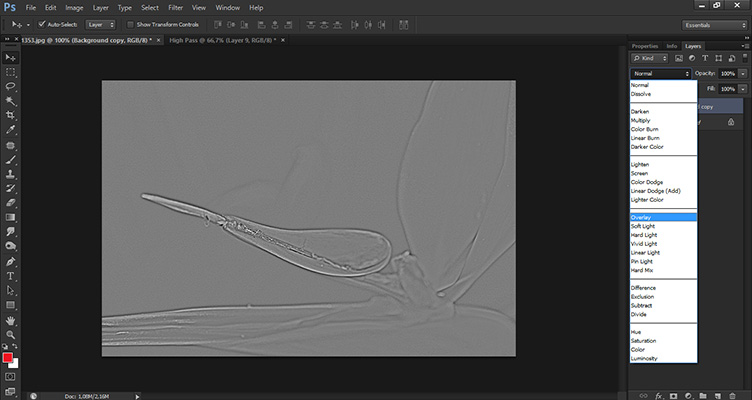Switch to the Properties panel tab
Viewport: 752px width, 400px height.
645,46
